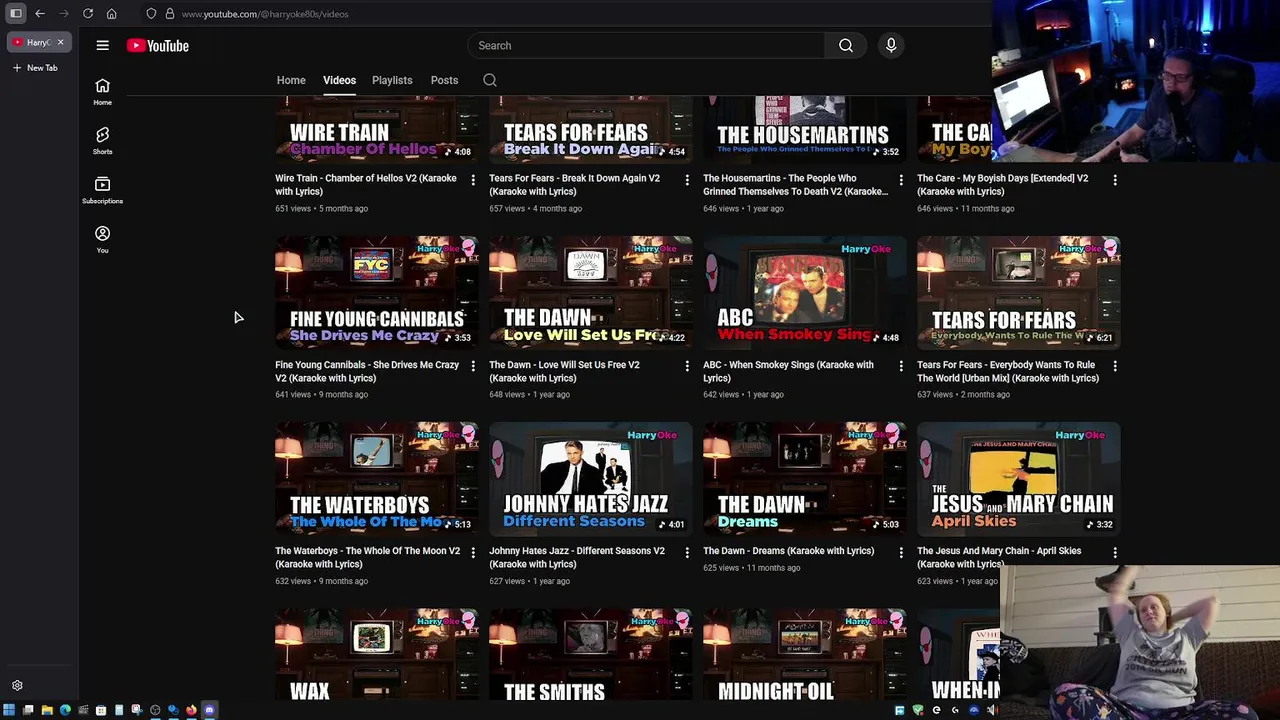Open the volume speaker tray icon

point(992,710)
